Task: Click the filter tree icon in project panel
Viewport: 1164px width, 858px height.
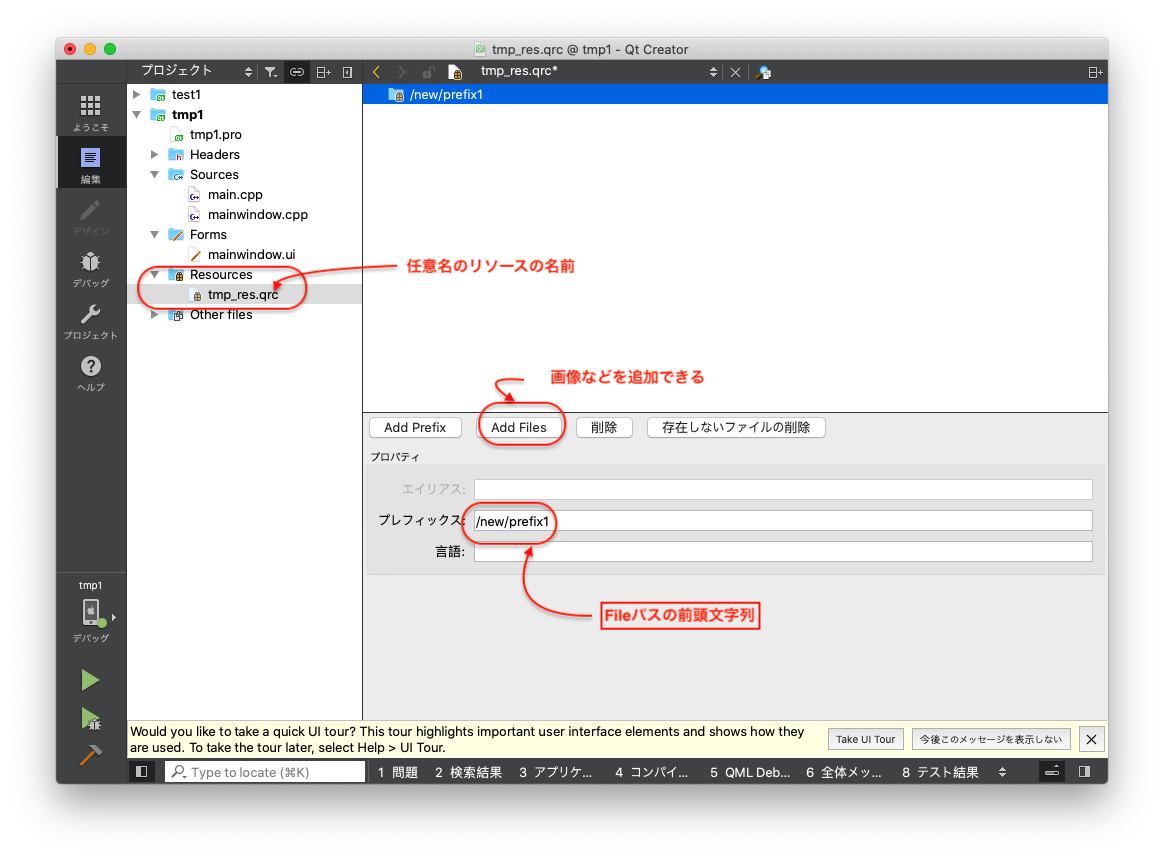Action: click(271, 72)
